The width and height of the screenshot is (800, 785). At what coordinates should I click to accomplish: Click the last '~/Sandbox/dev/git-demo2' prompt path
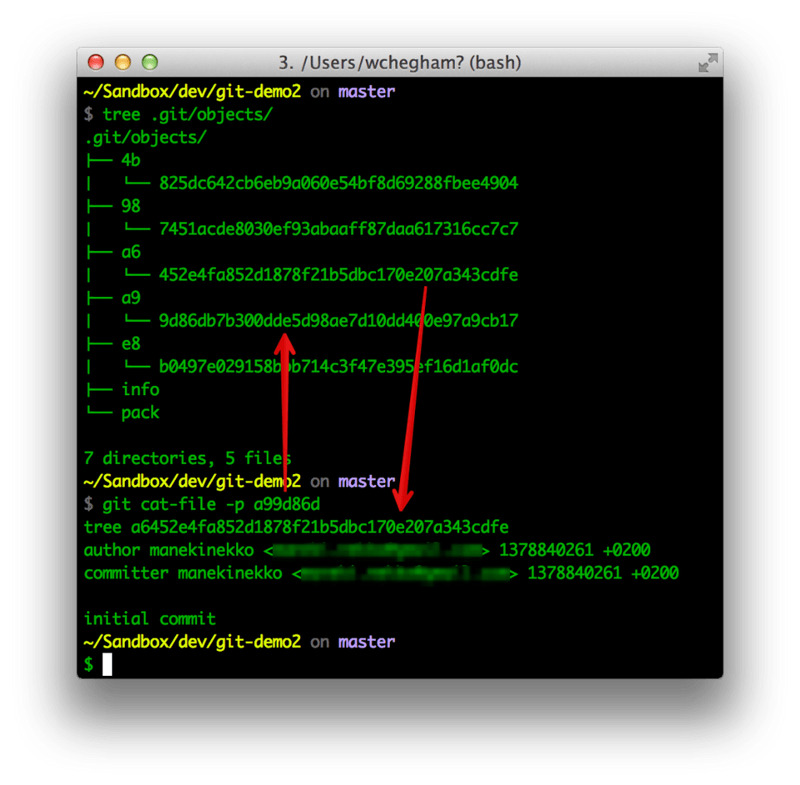(192, 642)
